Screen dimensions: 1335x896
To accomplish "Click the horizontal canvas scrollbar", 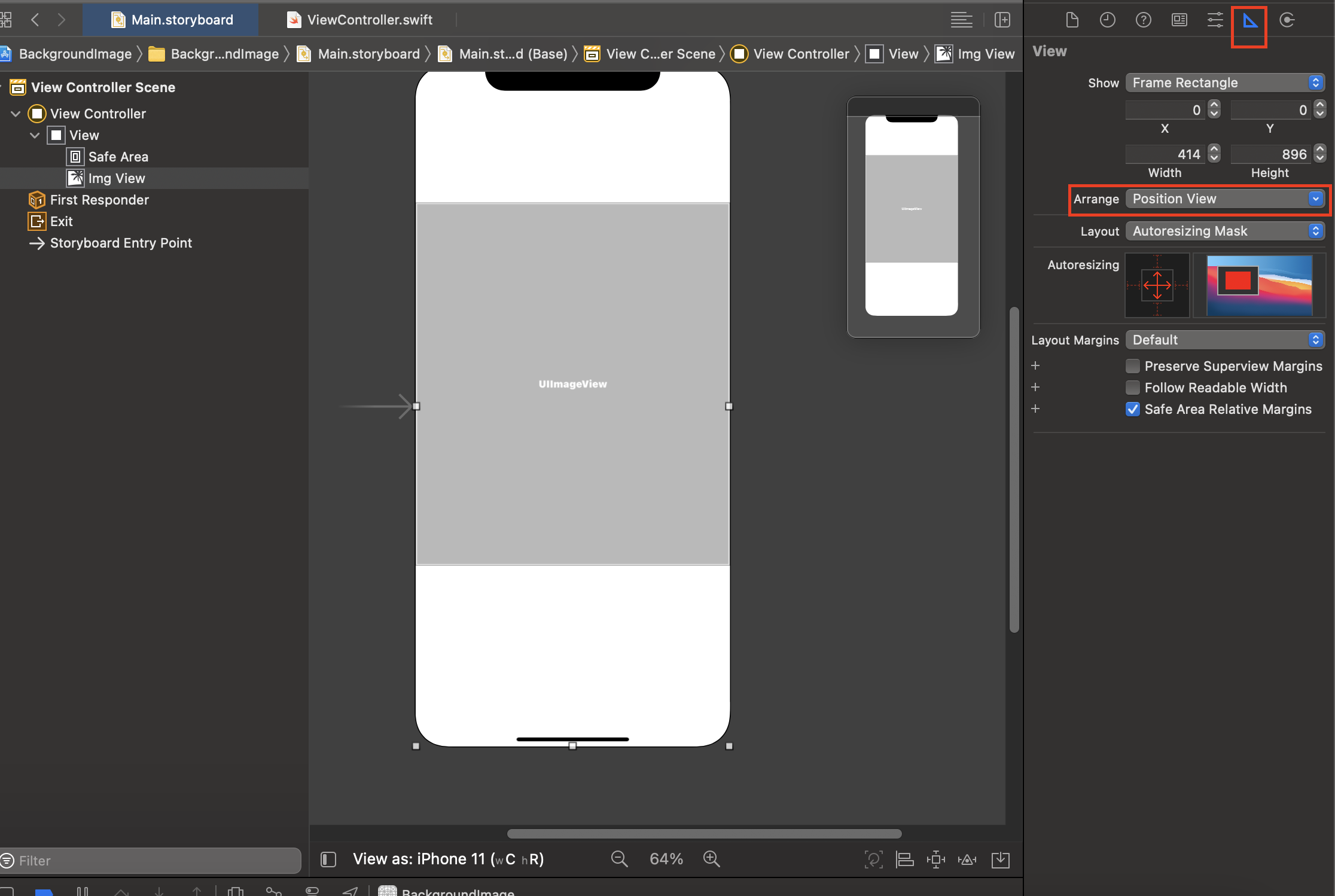I will click(703, 833).
